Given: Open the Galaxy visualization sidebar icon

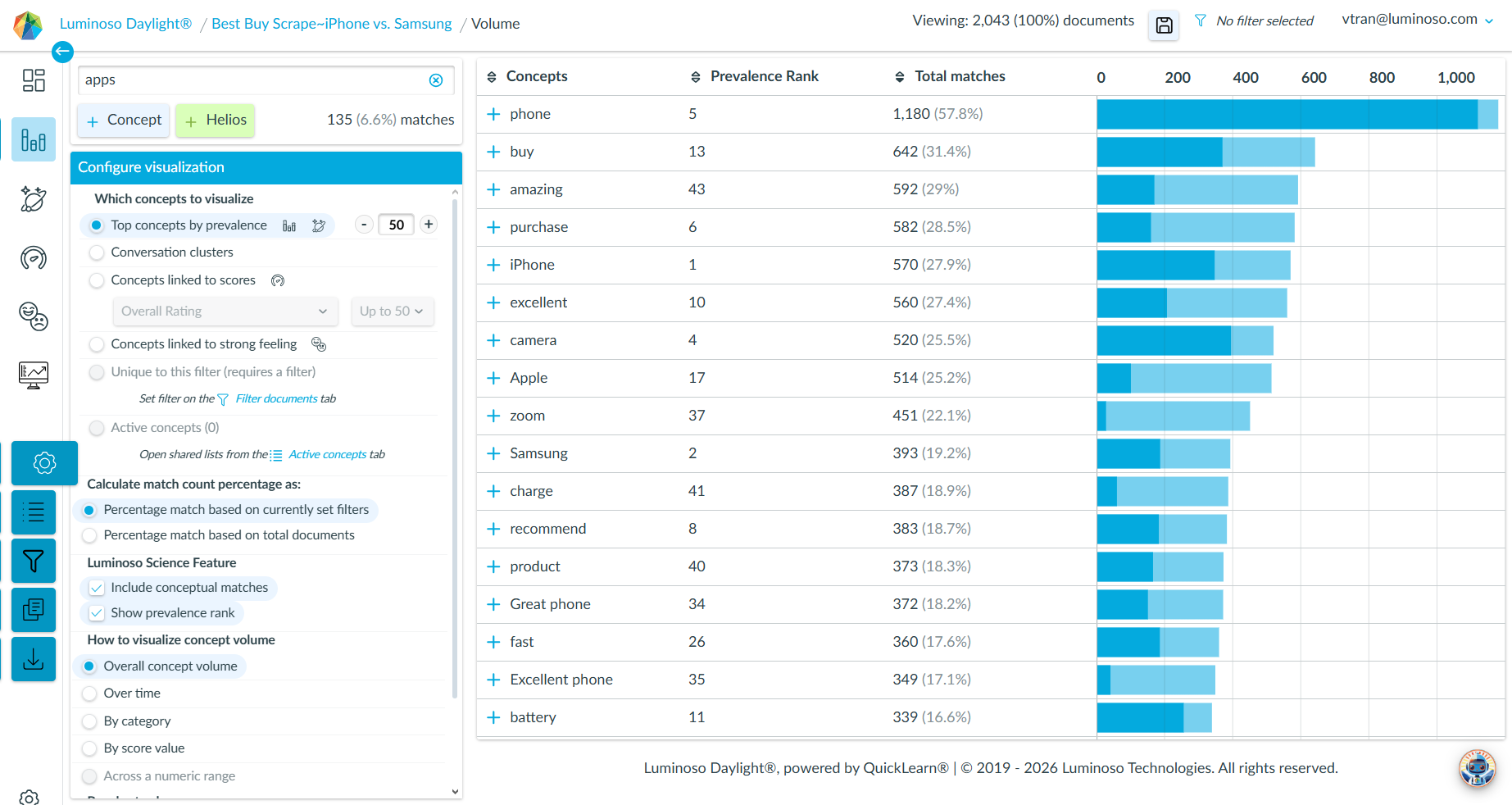Looking at the screenshot, I should (x=34, y=199).
